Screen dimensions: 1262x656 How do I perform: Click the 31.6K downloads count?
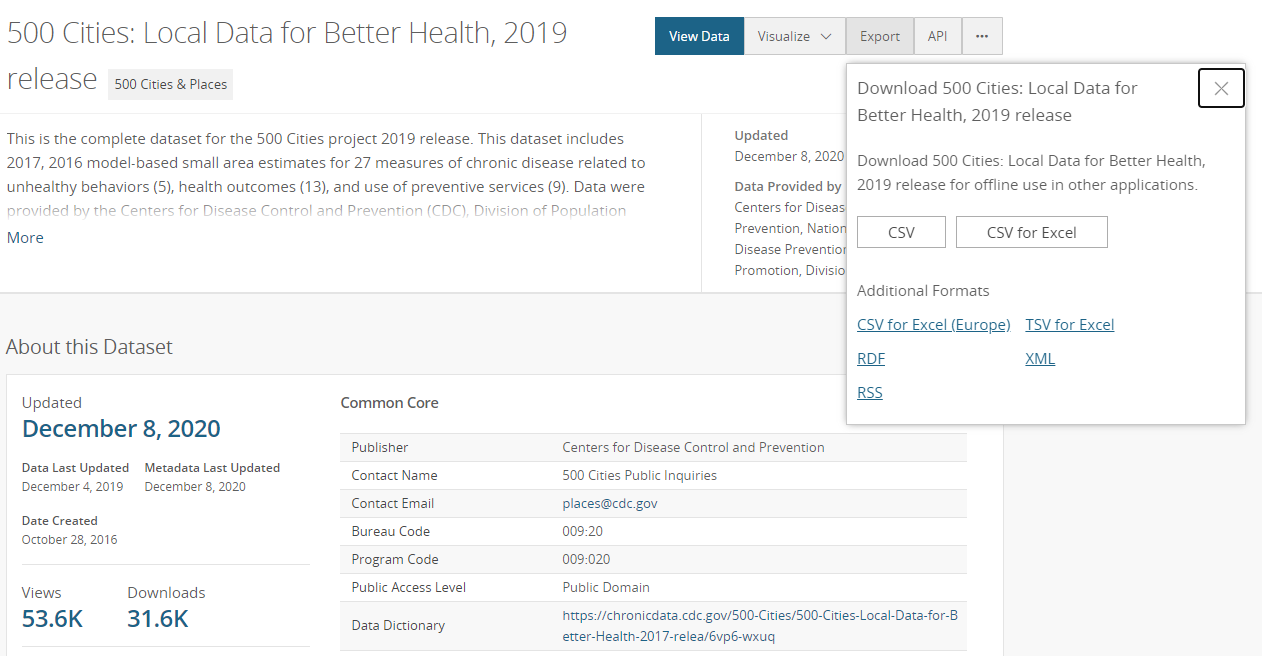pyautogui.click(x=158, y=619)
